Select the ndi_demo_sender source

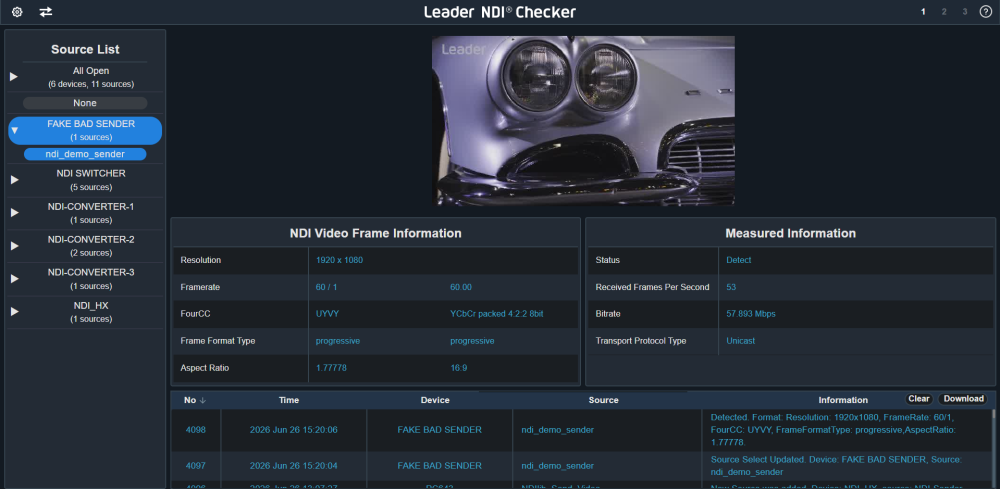pyautogui.click(x=85, y=154)
